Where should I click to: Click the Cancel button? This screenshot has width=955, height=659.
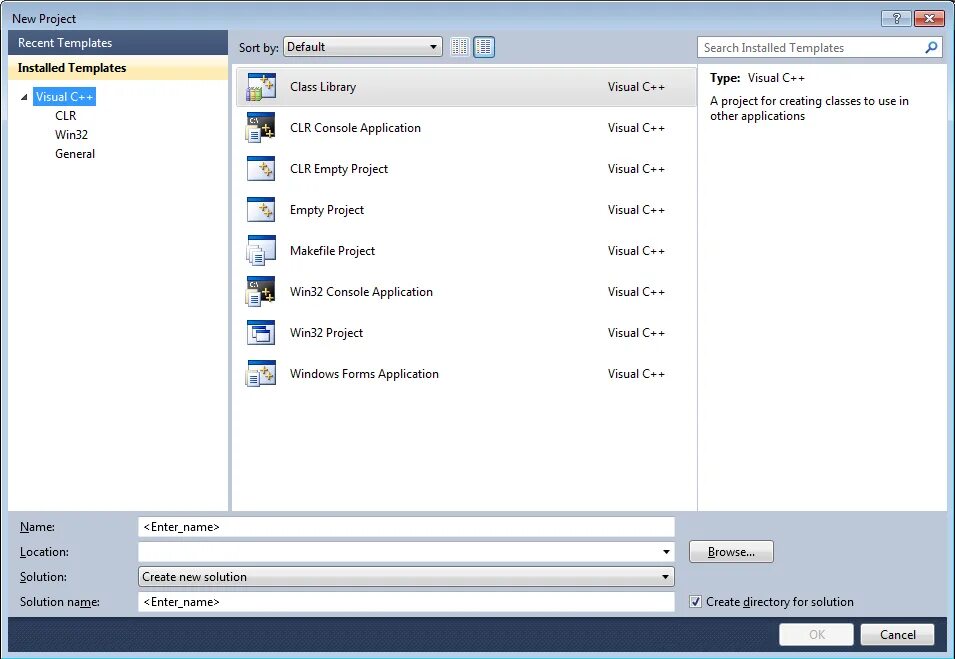pos(897,635)
